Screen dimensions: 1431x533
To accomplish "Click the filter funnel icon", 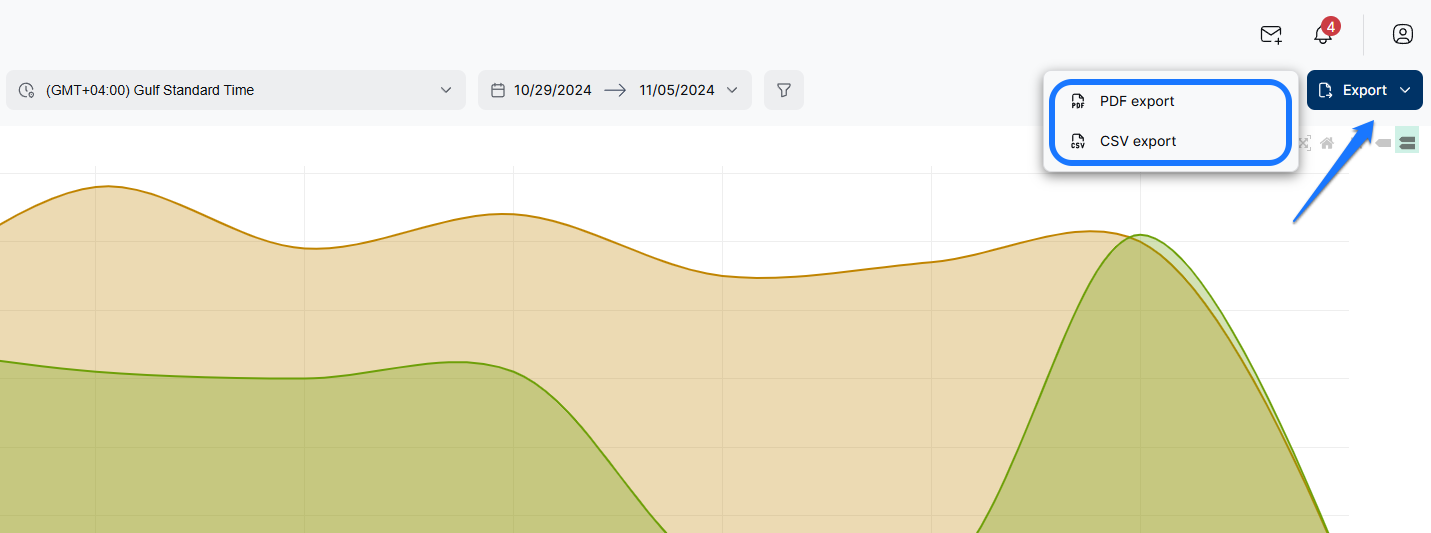I will (784, 90).
